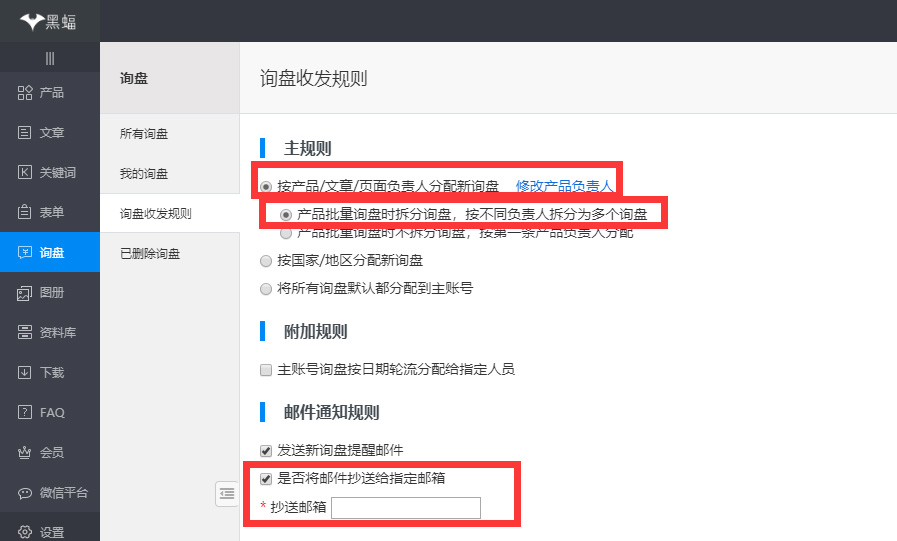Screen dimensions: 897x541
Task: Select the 关键词 sidebar icon
Action: [x=25, y=173]
